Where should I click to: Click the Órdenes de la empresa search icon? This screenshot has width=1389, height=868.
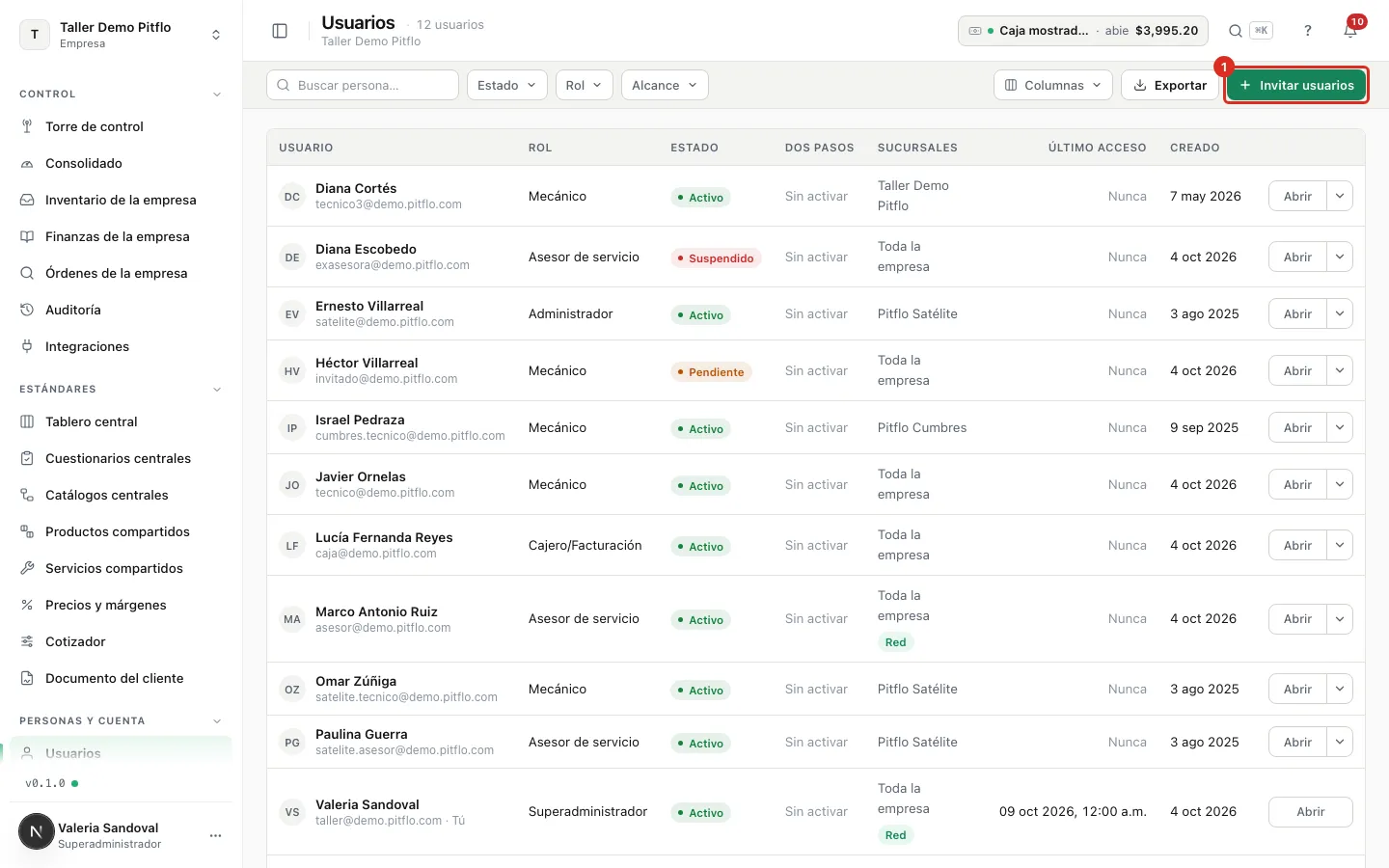click(x=27, y=273)
